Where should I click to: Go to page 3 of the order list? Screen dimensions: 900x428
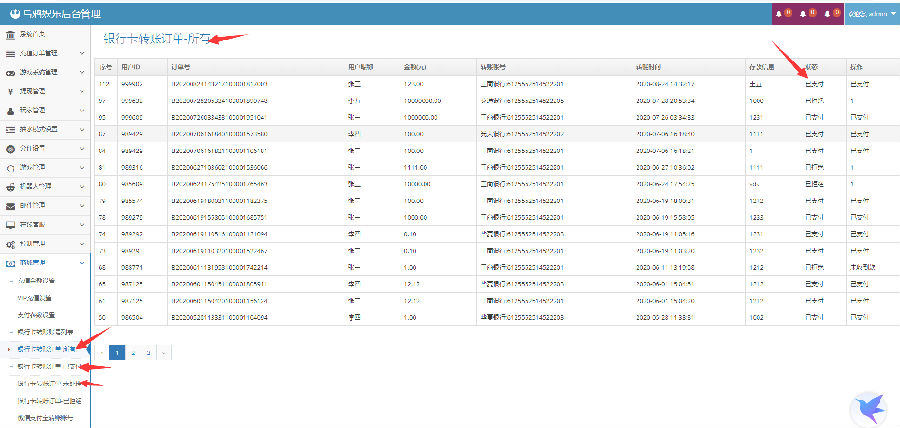point(148,352)
